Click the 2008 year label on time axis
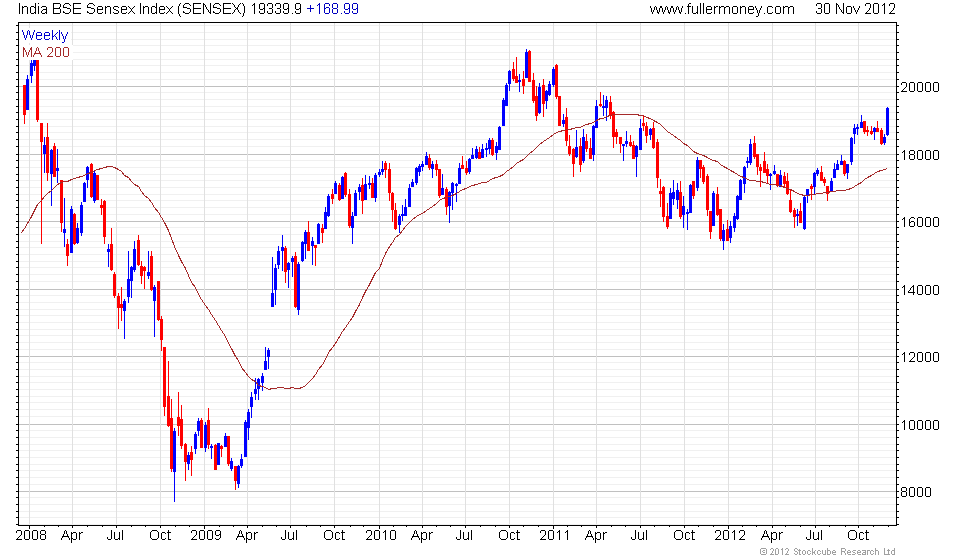The width and height of the screenshot is (980, 560). click(x=31, y=536)
